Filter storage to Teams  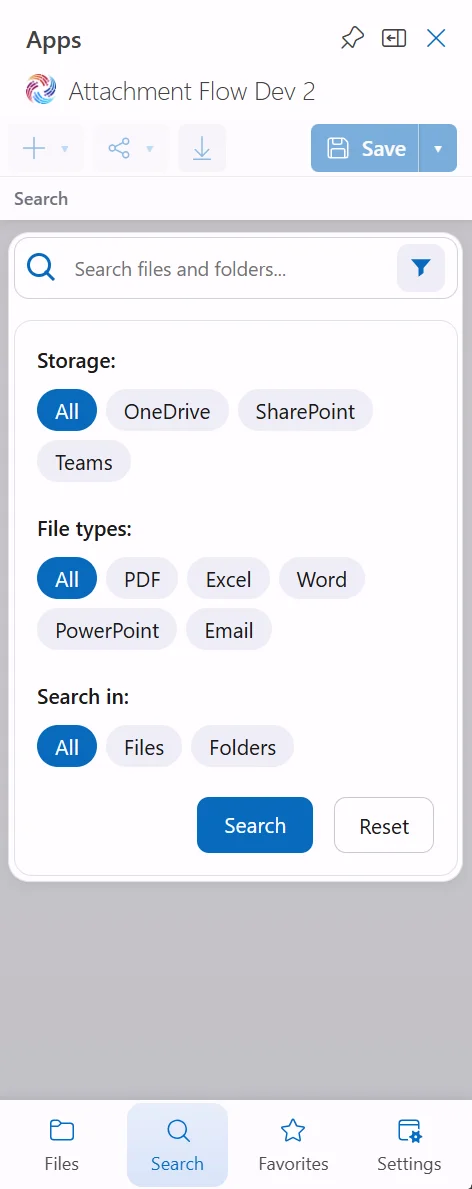[x=83, y=461]
